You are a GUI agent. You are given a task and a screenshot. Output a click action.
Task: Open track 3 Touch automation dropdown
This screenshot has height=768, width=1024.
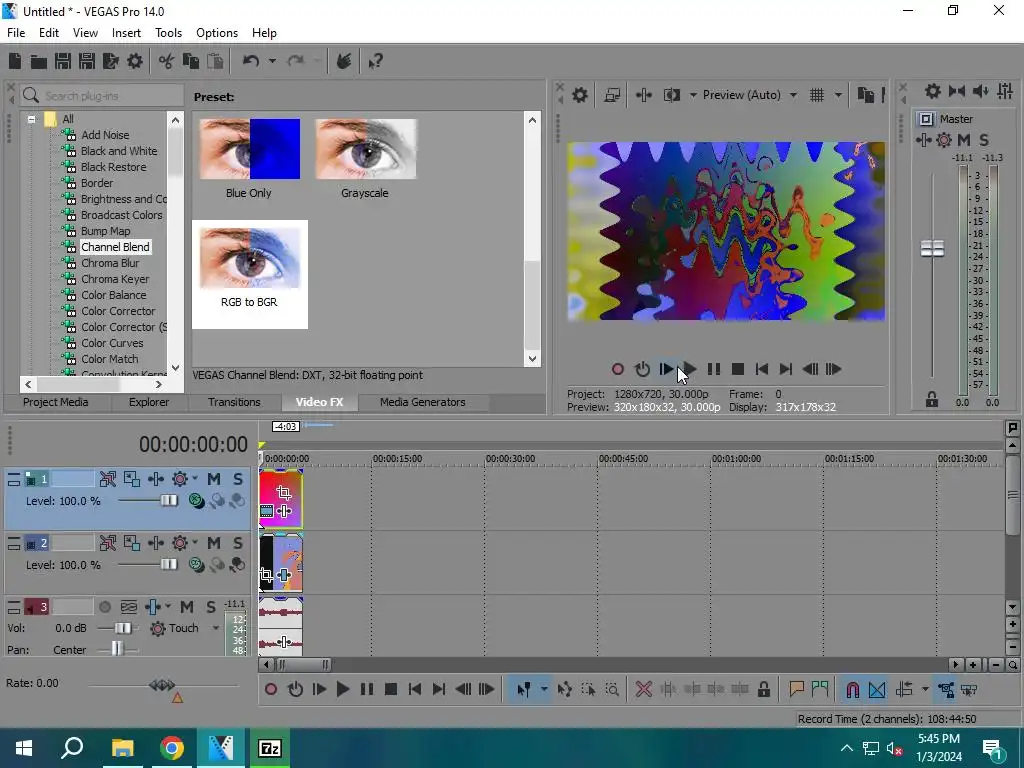216,628
